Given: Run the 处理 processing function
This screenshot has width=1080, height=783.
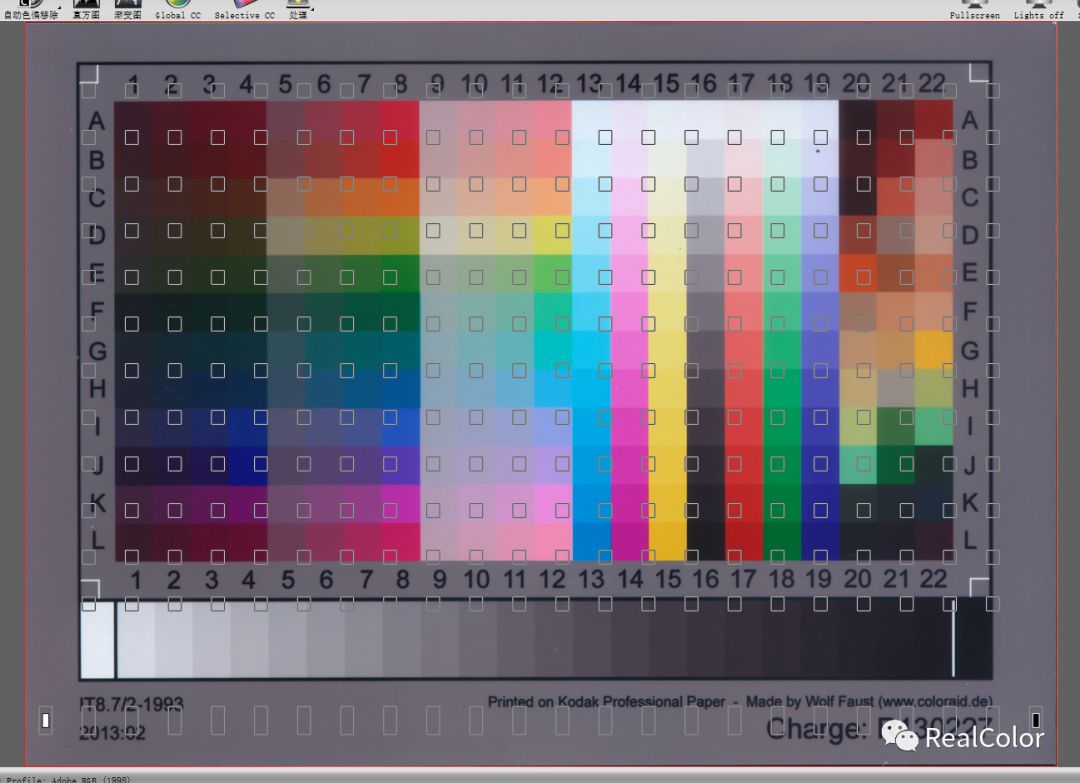Looking at the screenshot, I should [297, 8].
